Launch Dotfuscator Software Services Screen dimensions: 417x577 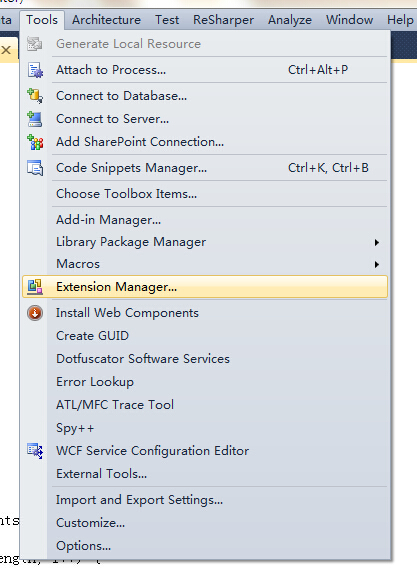pyautogui.click(x=205, y=359)
